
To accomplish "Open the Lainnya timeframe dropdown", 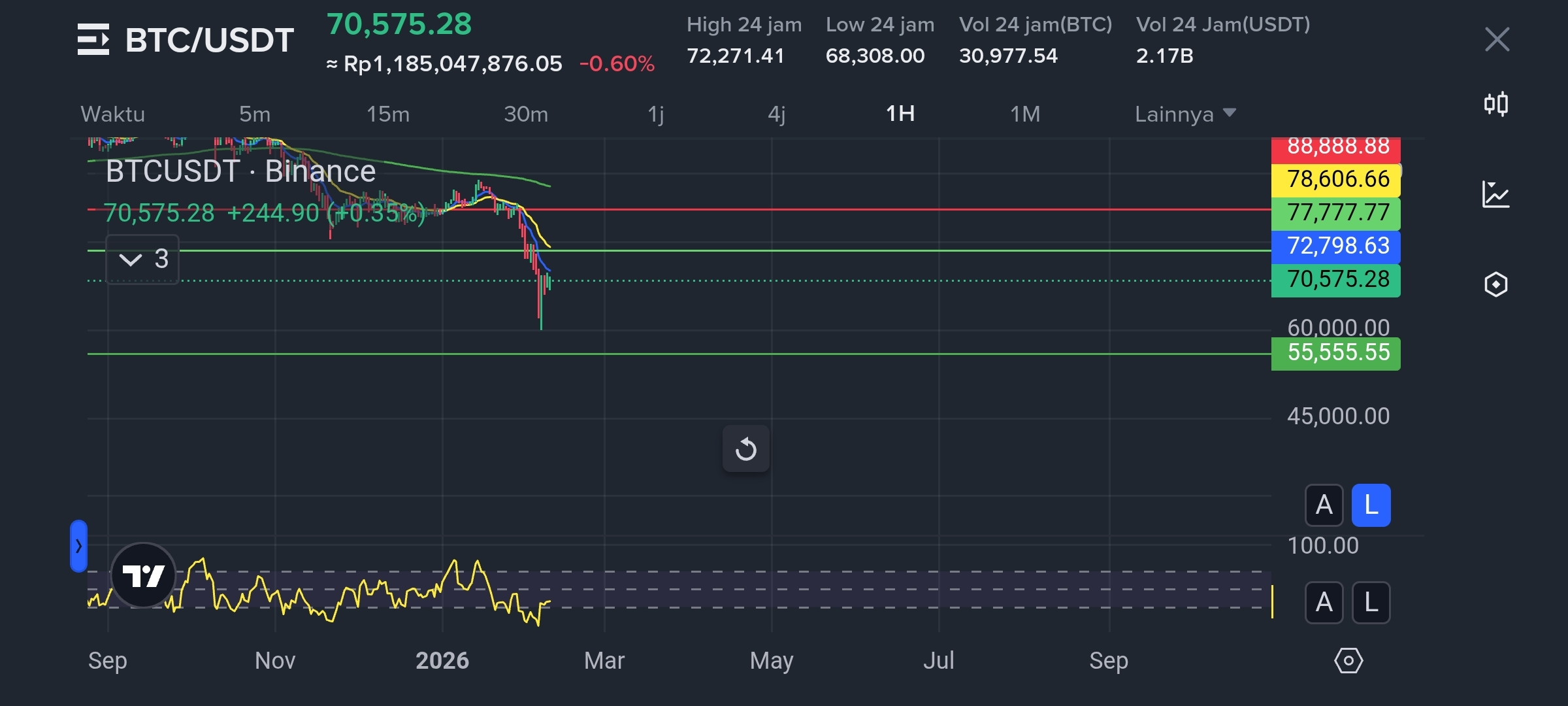I will coord(1185,114).
